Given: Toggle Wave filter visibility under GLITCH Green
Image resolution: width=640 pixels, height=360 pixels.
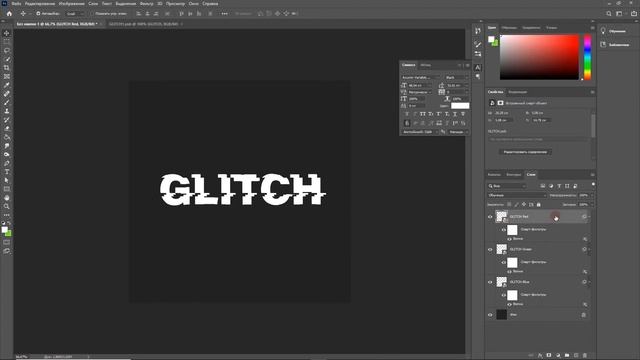Looking at the screenshot, I should point(509,271).
